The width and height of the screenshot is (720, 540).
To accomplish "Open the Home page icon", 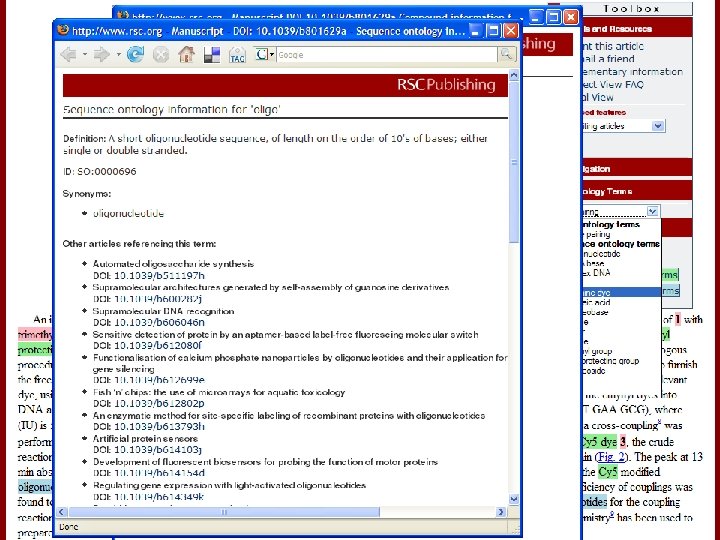I will pos(186,55).
